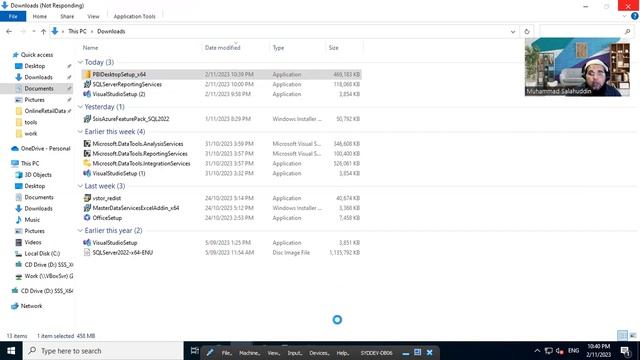Sort by the Type column header
The height and width of the screenshot is (360, 640).
[x=278, y=48]
